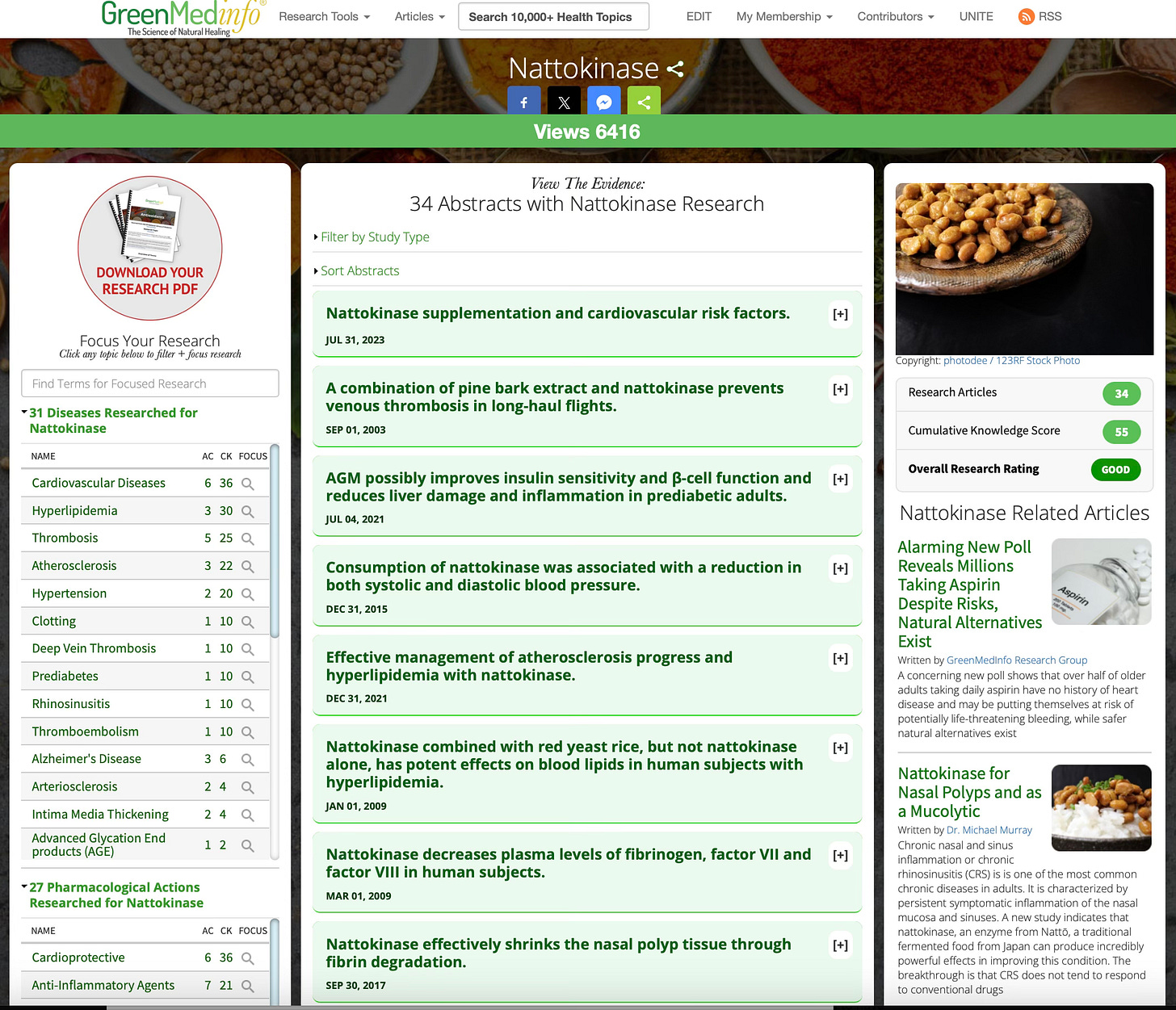Open the Thrombosis topic link
This screenshot has width=1176, height=1010.
pos(65,538)
